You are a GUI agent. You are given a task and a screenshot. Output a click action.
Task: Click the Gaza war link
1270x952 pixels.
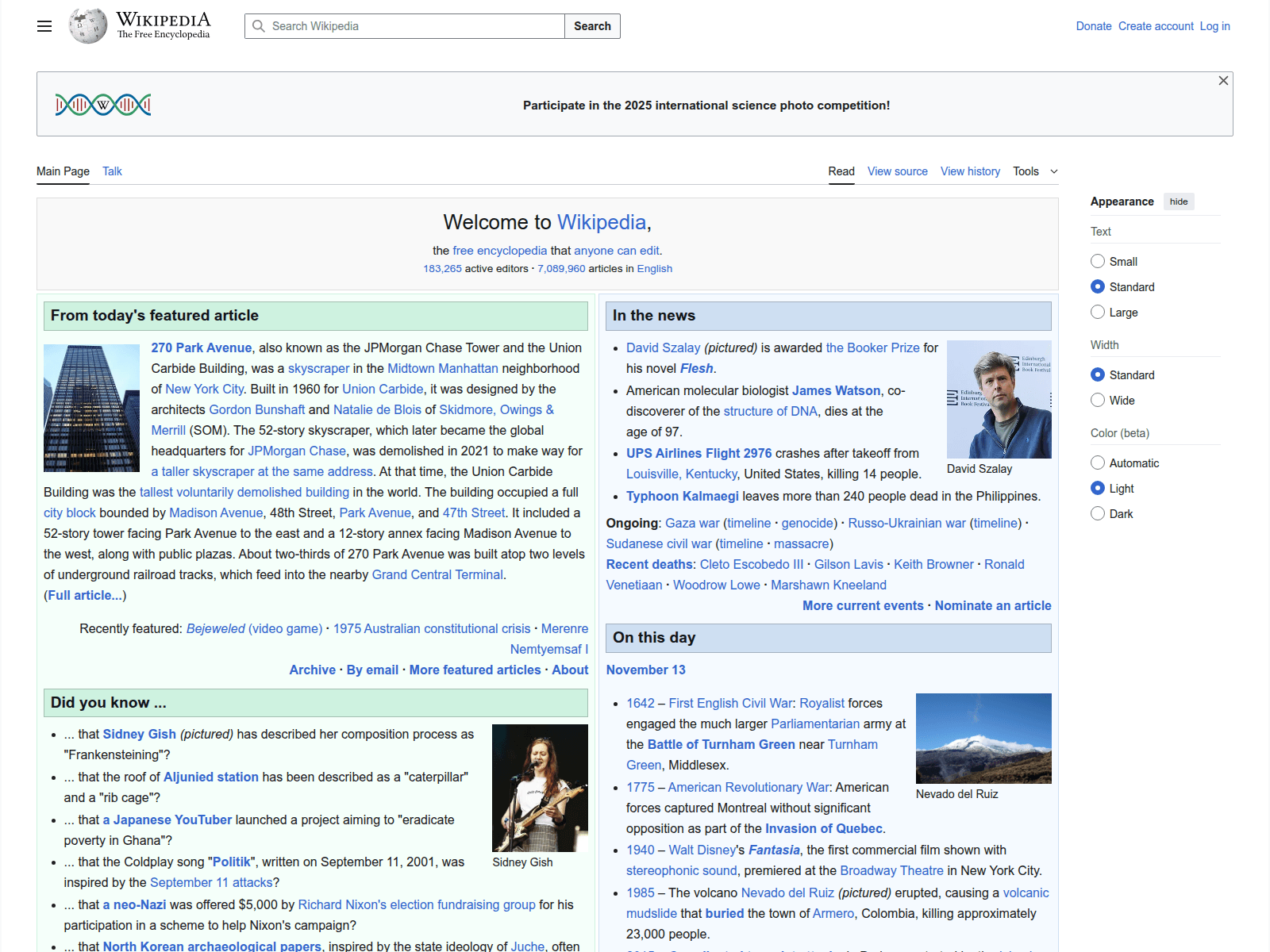[692, 523]
